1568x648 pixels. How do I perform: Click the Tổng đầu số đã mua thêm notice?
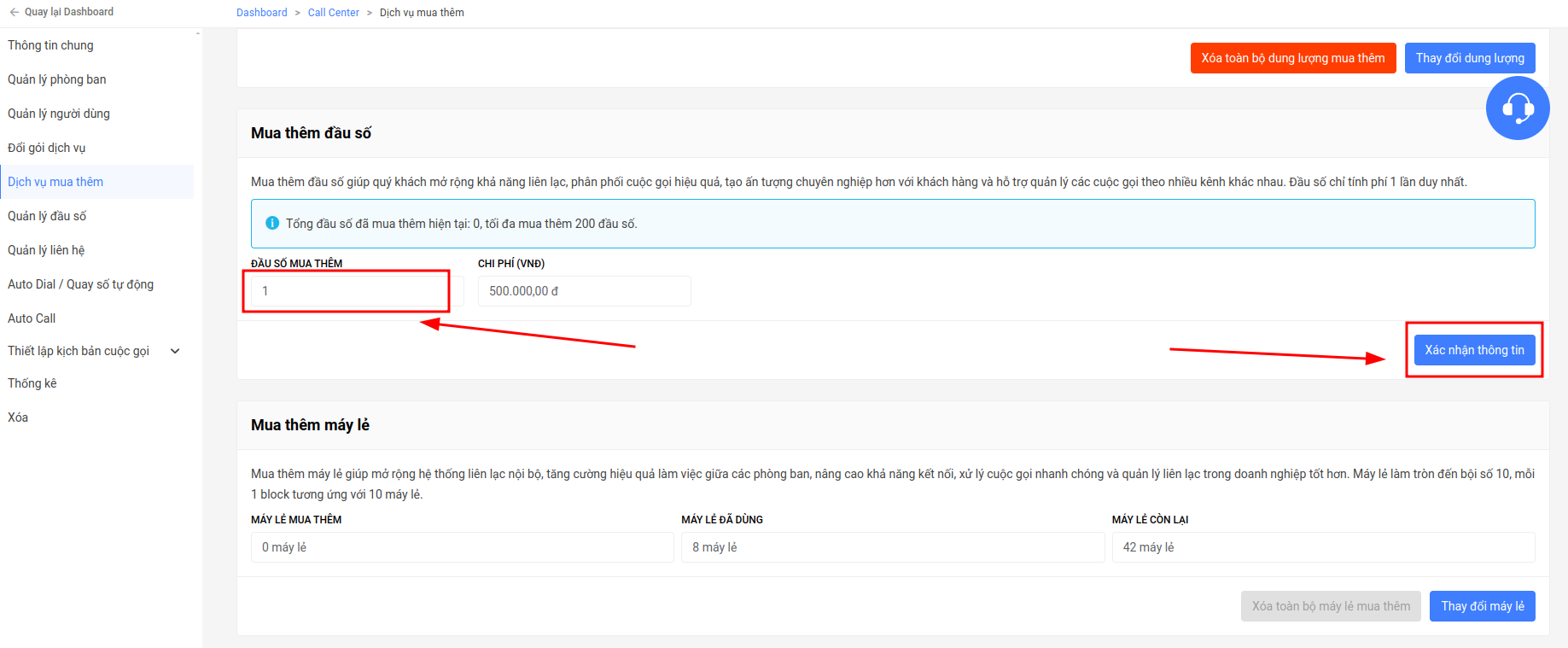pyautogui.click(x=893, y=224)
